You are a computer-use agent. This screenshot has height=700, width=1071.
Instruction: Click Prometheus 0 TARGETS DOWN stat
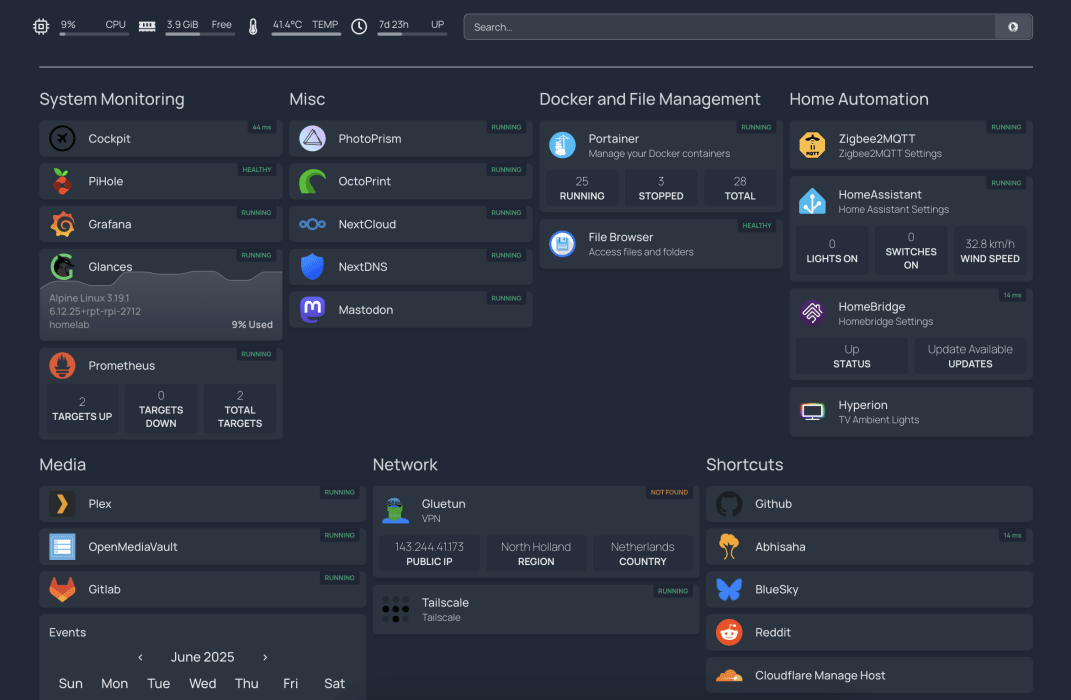pos(161,408)
